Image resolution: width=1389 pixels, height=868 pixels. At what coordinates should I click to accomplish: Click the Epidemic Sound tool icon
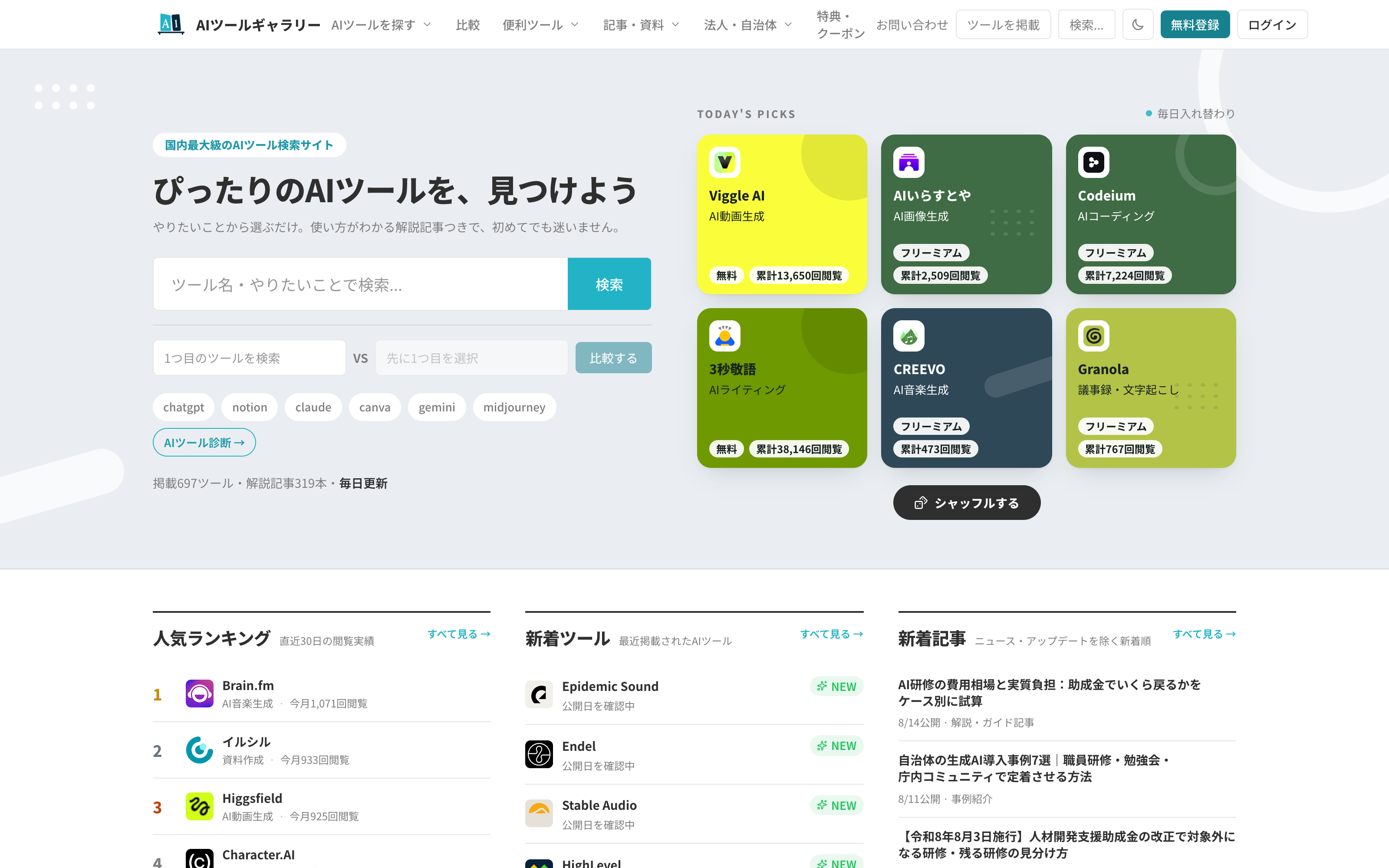[539, 695]
